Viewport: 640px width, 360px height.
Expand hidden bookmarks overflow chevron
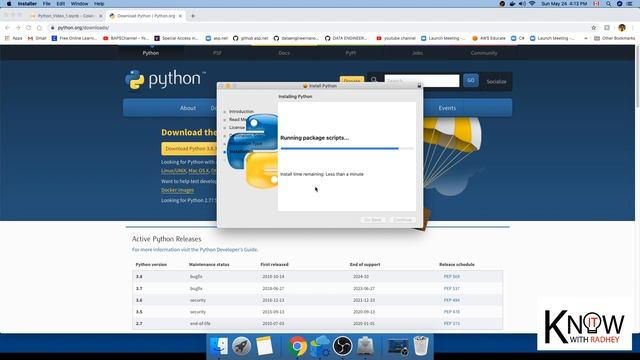[x=586, y=38]
